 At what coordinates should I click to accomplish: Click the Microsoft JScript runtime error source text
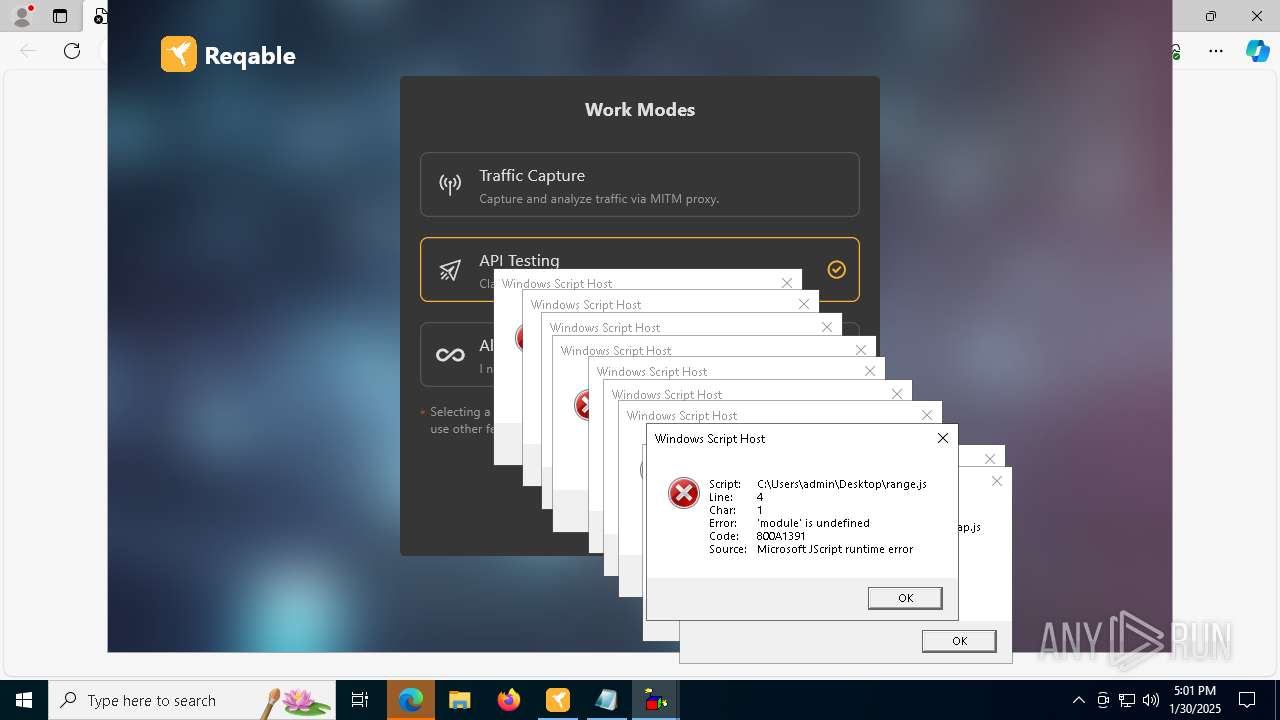835,549
